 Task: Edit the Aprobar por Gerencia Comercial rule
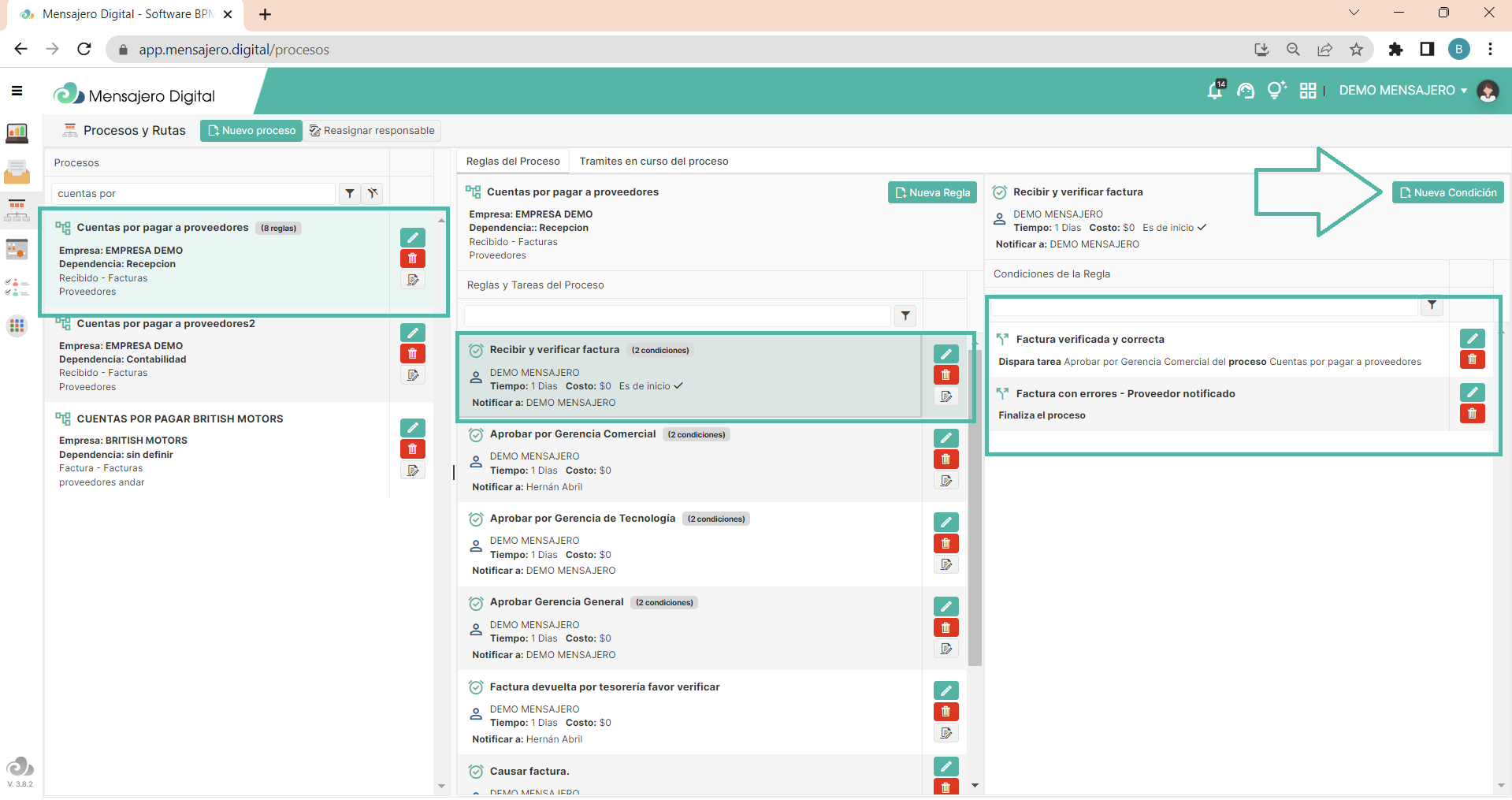tap(945, 438)
